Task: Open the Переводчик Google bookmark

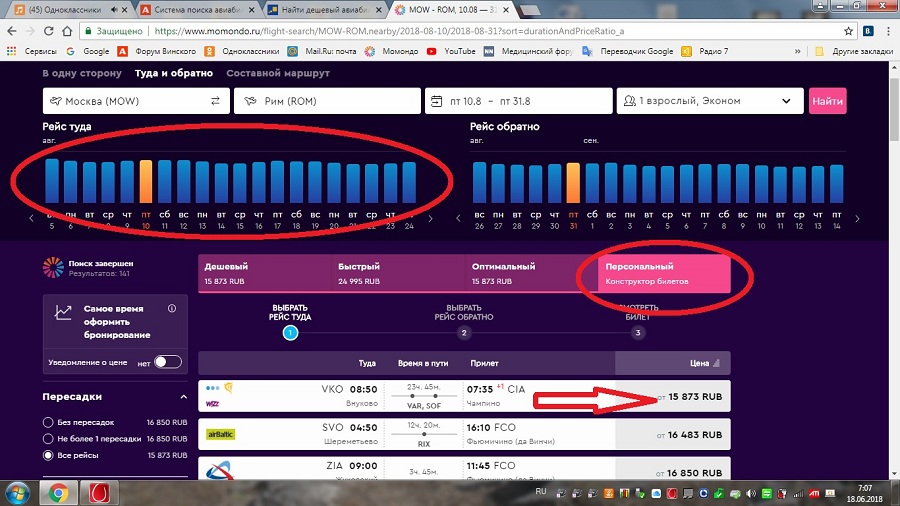Action: click(627, 51)
